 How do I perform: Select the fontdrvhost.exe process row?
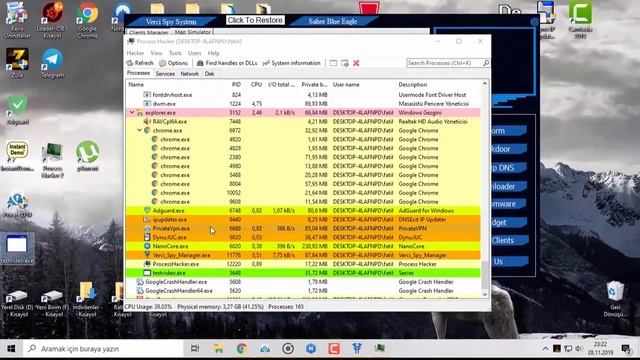pyautogui.click(x=304, y=95)
